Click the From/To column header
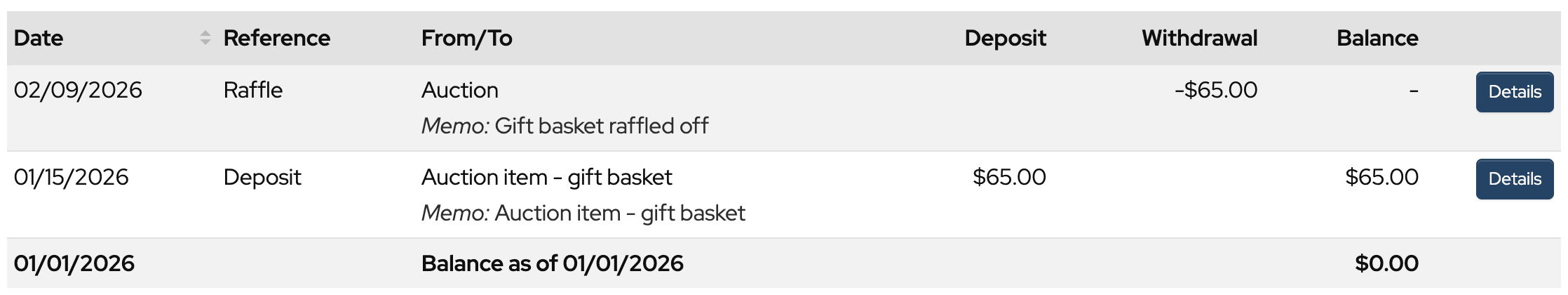The height and width of the screenshot is (295, 1568). tap(466, 38)
